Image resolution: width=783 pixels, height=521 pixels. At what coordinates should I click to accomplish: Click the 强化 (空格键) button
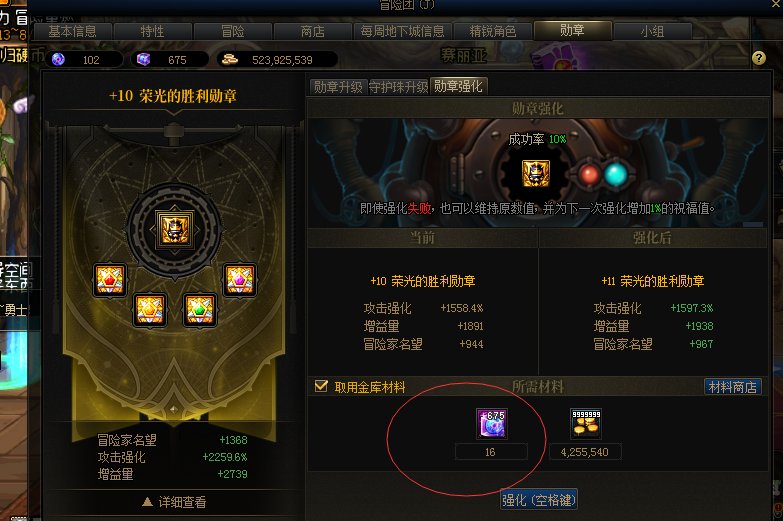539,500
